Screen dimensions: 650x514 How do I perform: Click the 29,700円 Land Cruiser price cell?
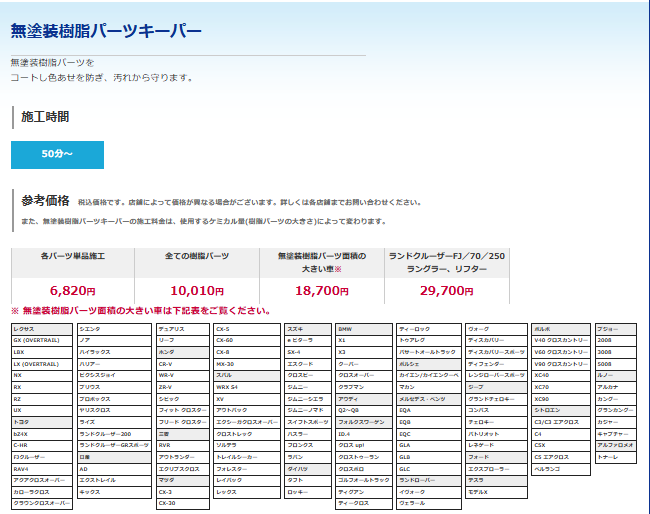pyautogui.click(x=446, y=291)
